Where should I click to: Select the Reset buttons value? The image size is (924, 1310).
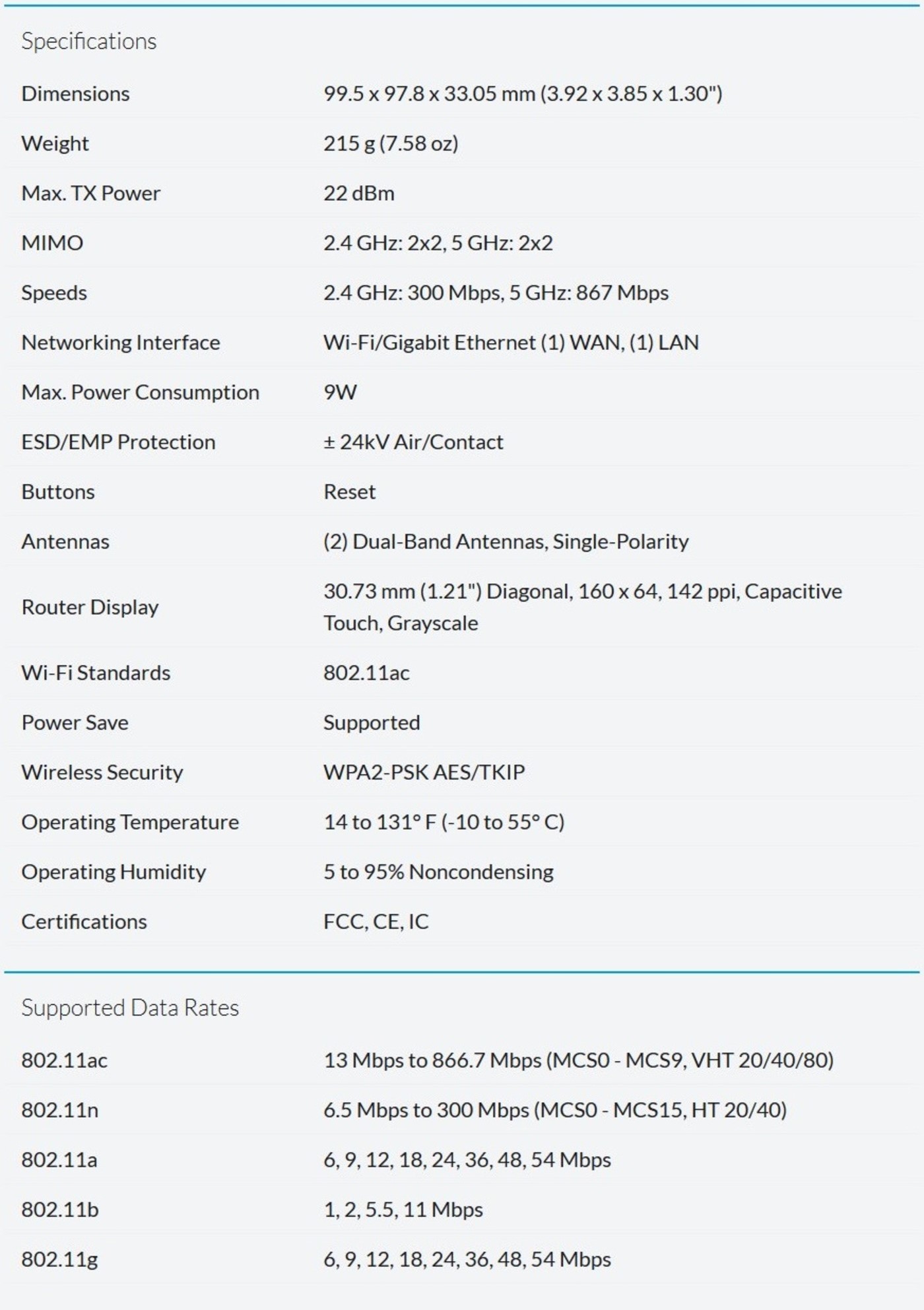(349, 492)
